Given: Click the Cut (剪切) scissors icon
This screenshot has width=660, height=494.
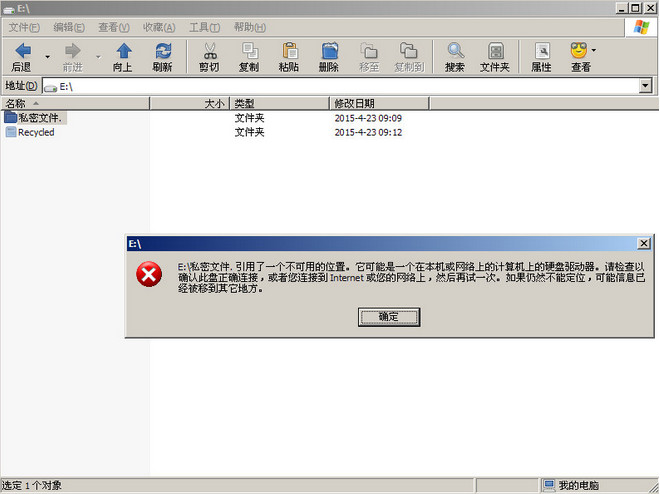Looking at the screenshot, I should (210, 51).
